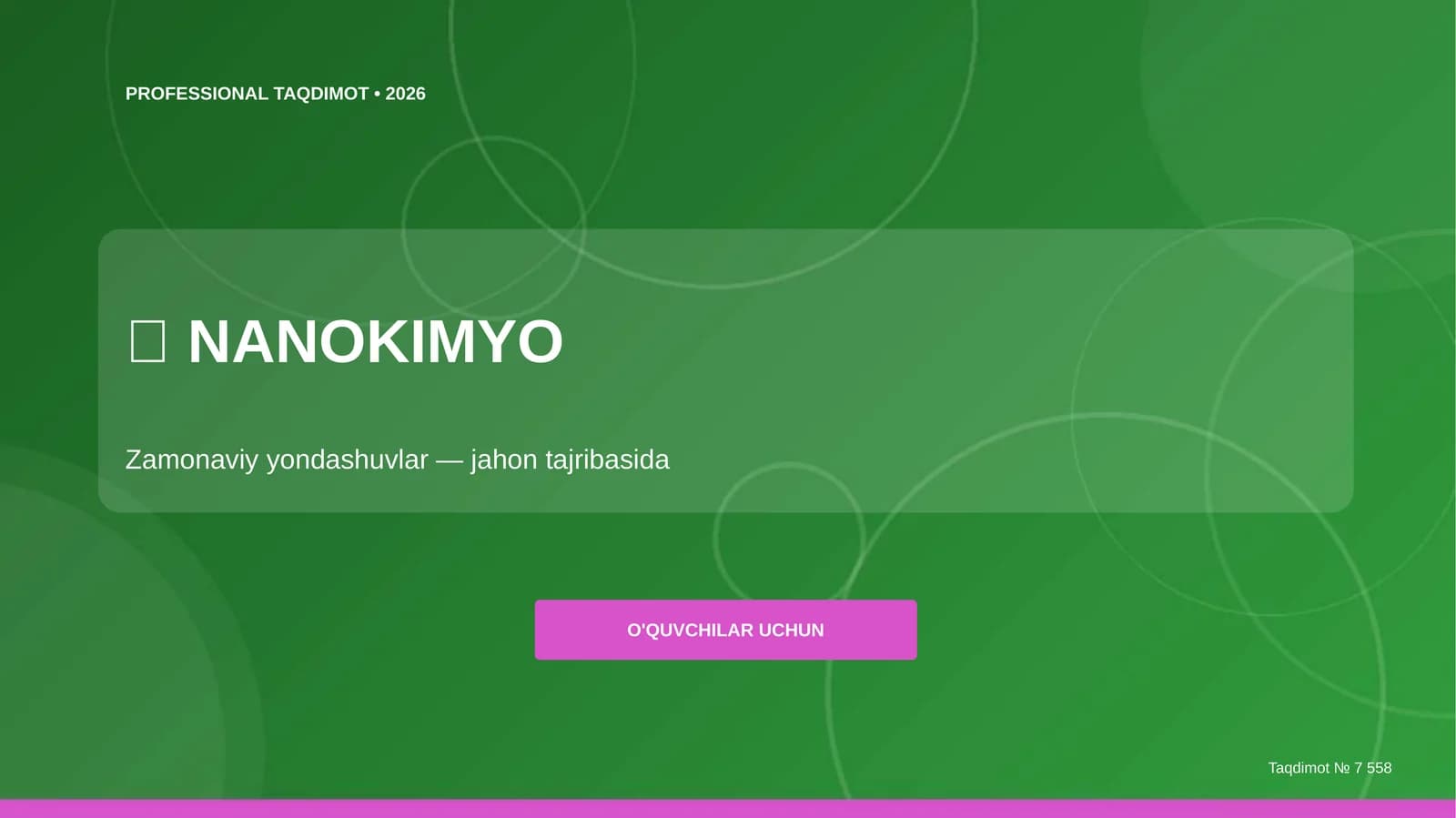Click the 'Taqdimot № 7 558' footer label

[x=1330, y=768]
